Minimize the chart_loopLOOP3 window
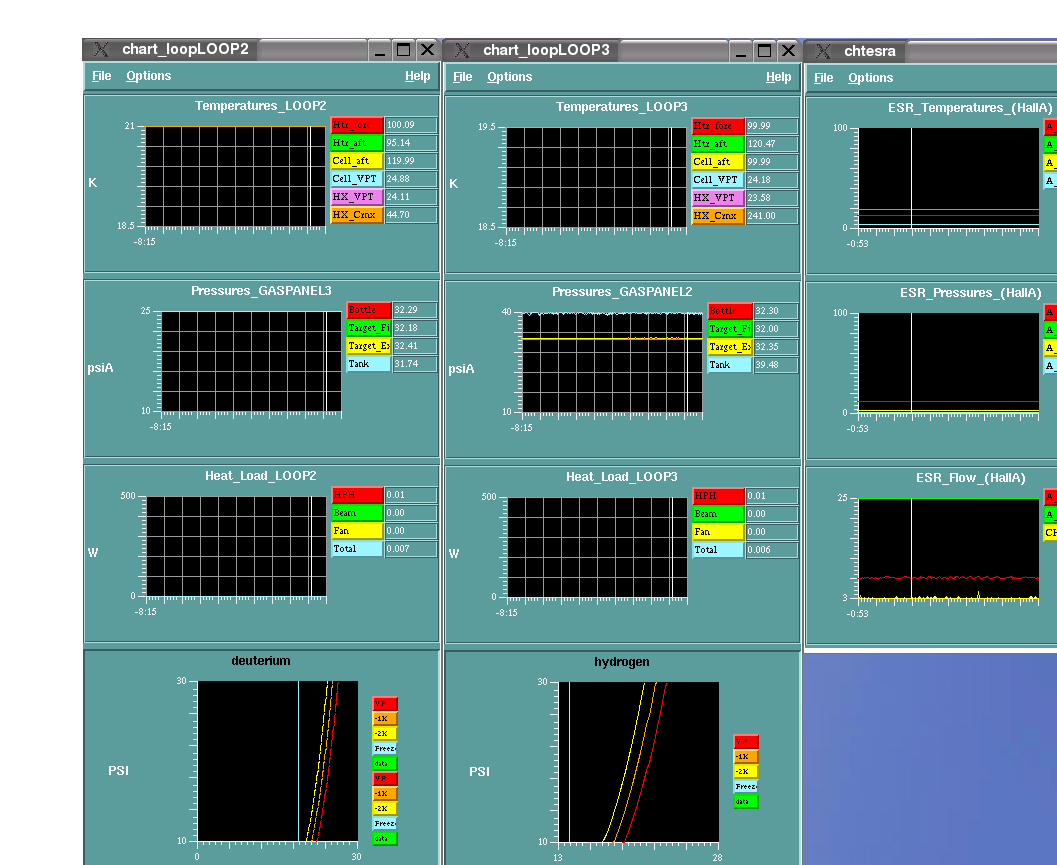The width and height of the screenshot is (1057, 865). (x=741, y=51)
